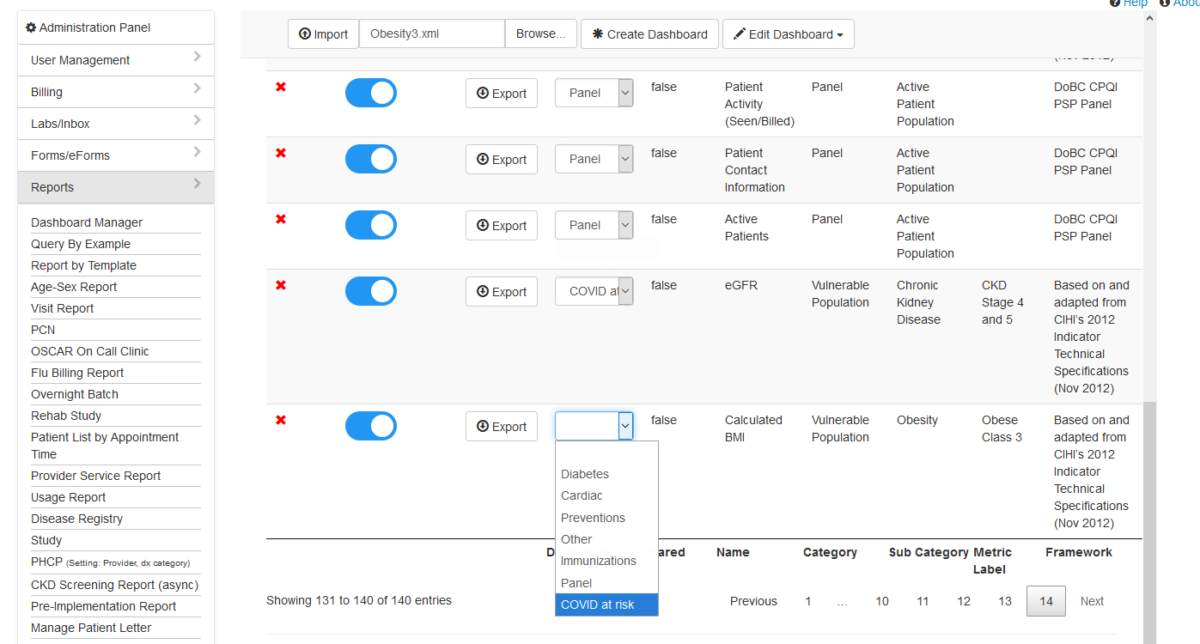Remove the Calculated BMI row via red X icon

(x=280, y=425)
